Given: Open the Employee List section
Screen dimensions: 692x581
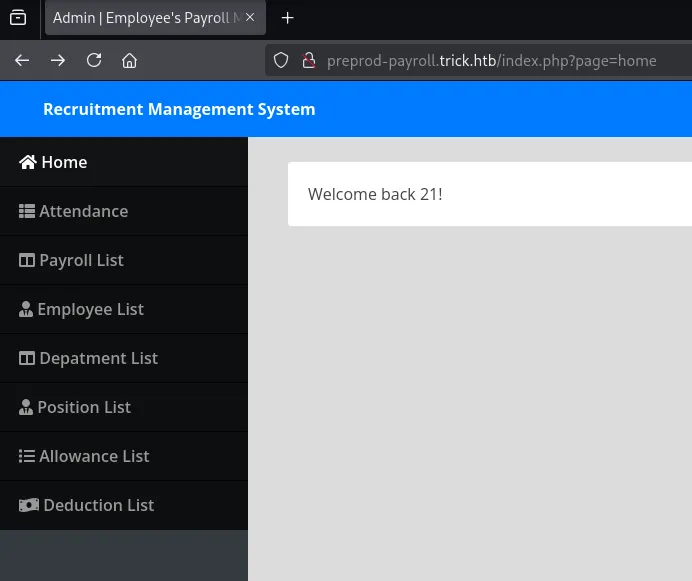Looking at the screenshot, I should [x=90, y=309].
